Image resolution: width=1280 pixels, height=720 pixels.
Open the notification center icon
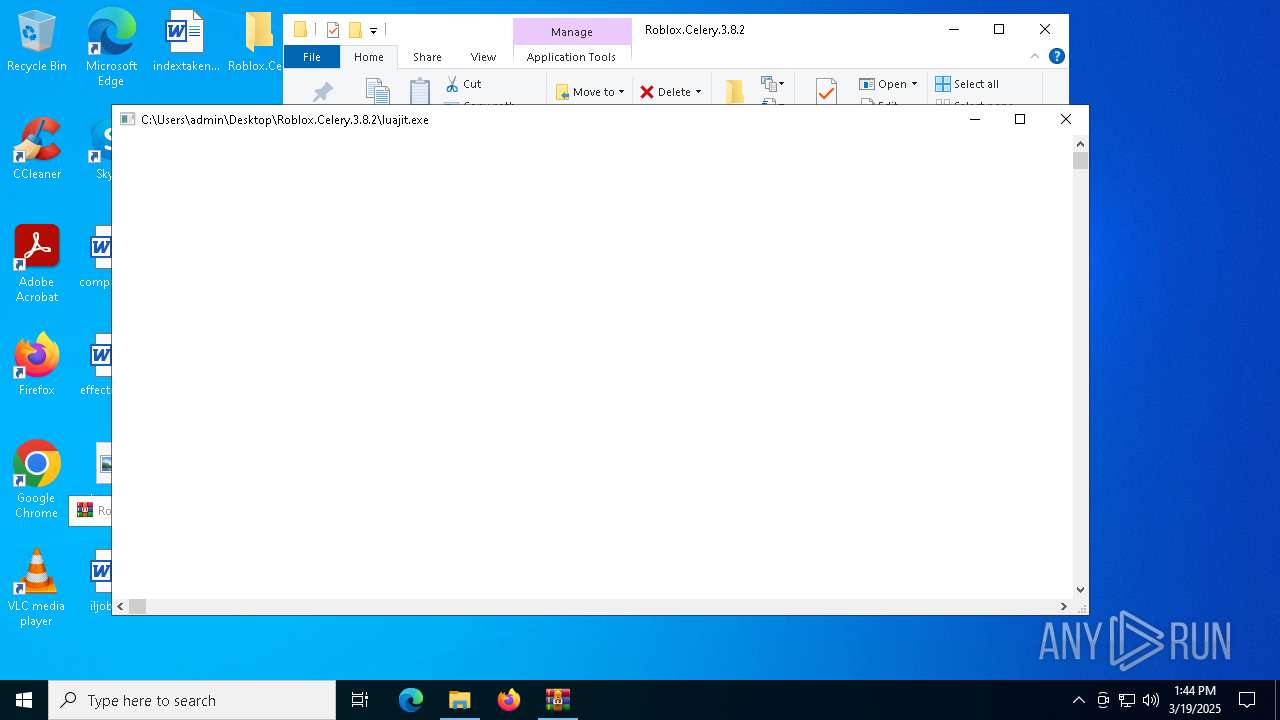click(x=1247, y=700)
